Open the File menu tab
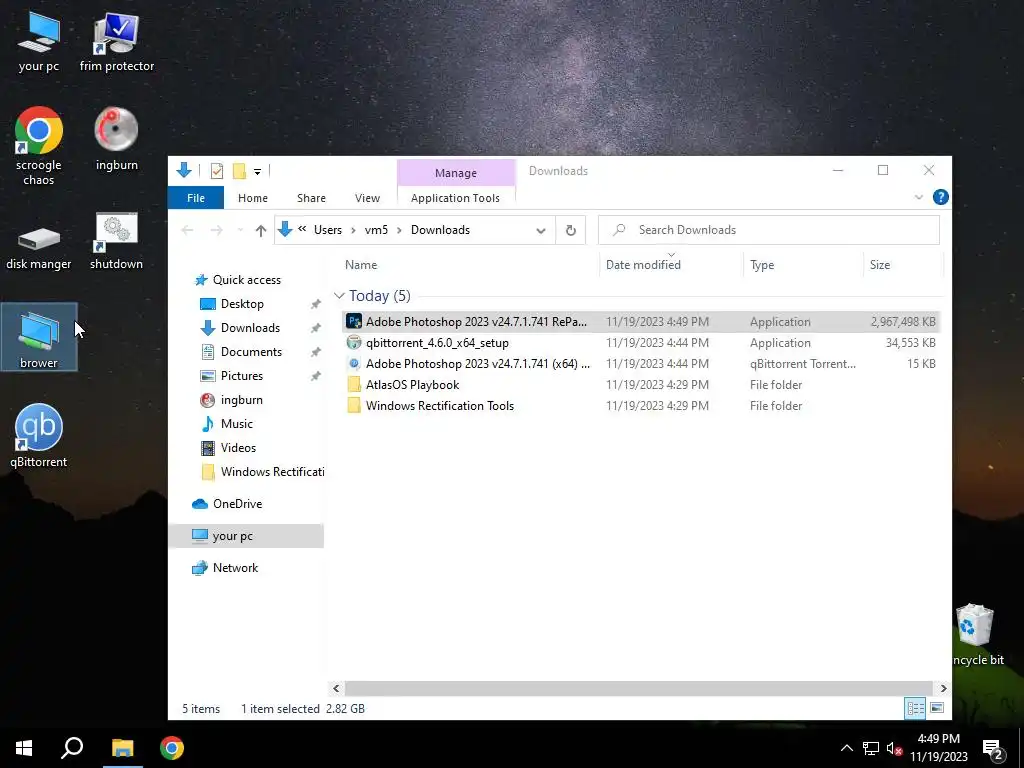 coord(196,198)
